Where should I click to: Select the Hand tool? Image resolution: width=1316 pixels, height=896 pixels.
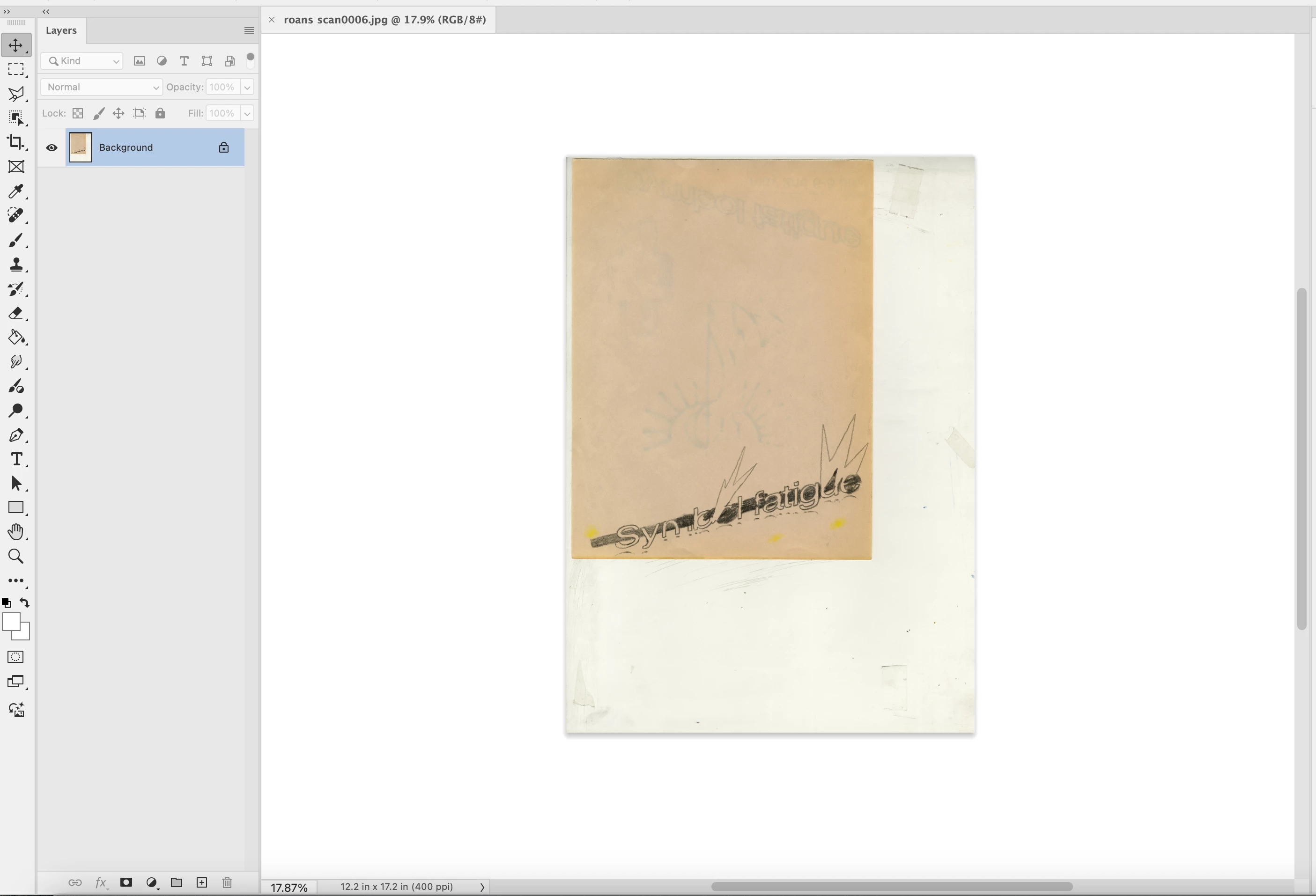tap(15, 531)
